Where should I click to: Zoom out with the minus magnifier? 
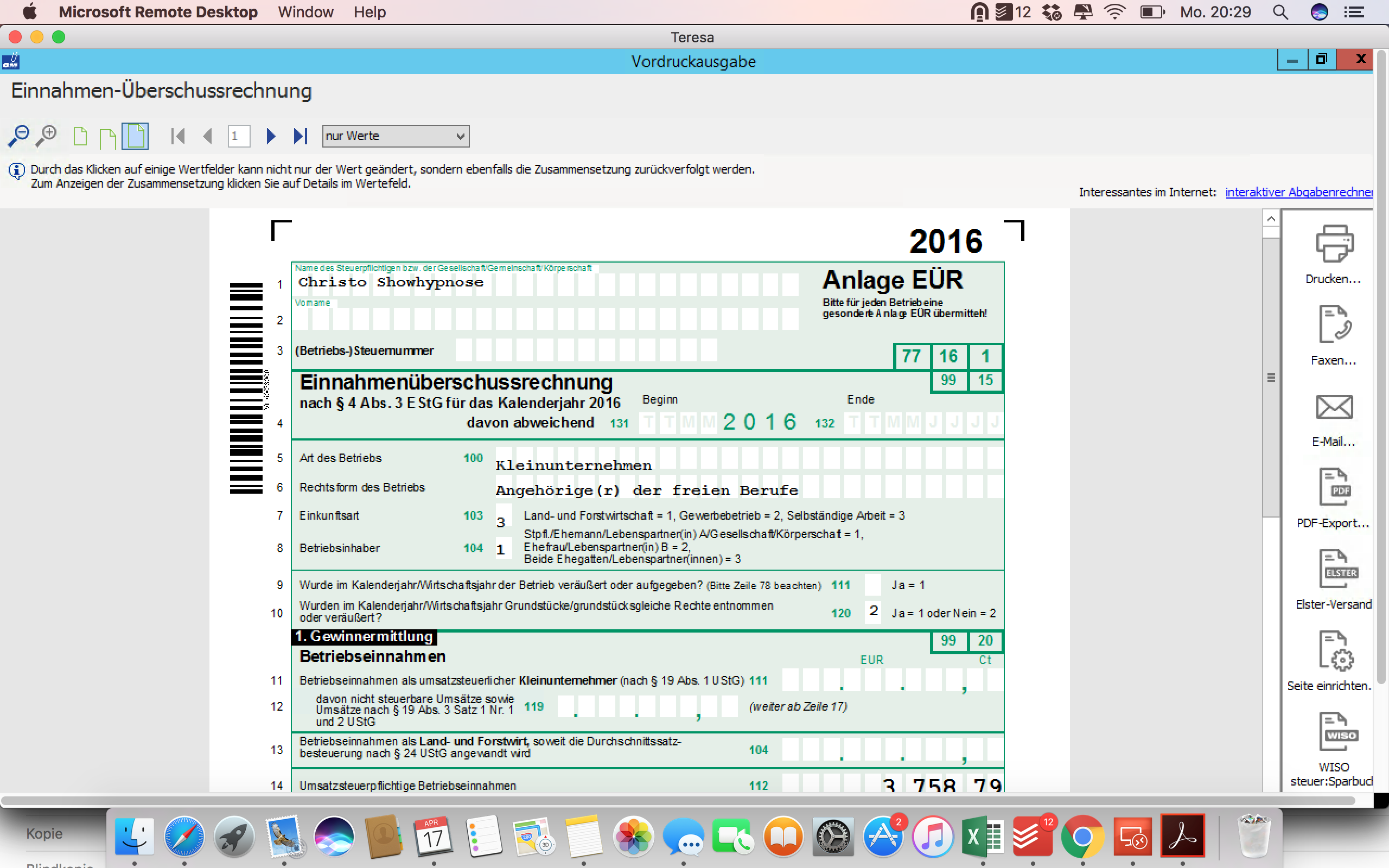[18, 136]
